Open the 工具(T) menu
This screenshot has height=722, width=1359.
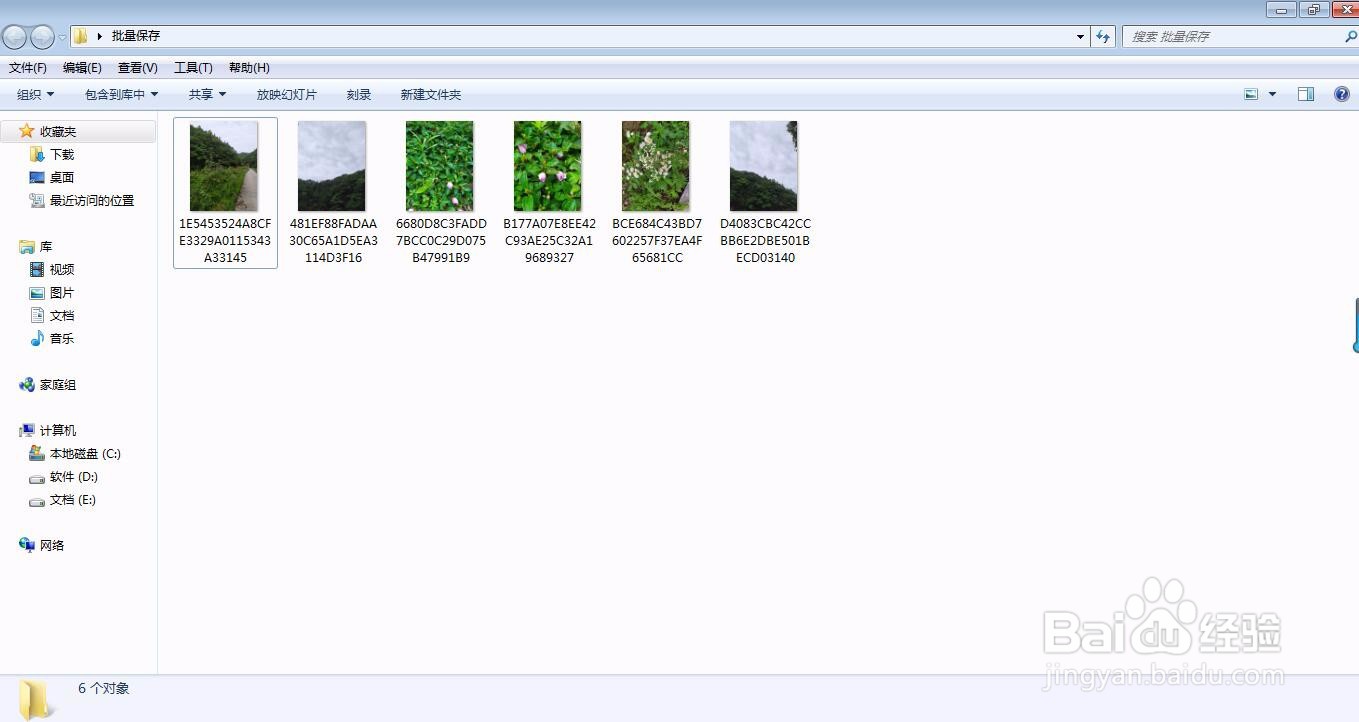pyautogui.click(x=193, y=68)
